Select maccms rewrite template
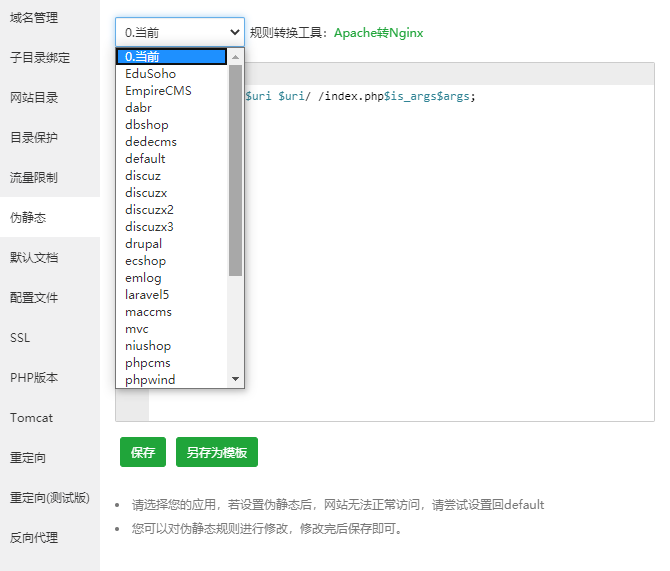The width and height of the screenshot is (670, 571). click(171, 312)
